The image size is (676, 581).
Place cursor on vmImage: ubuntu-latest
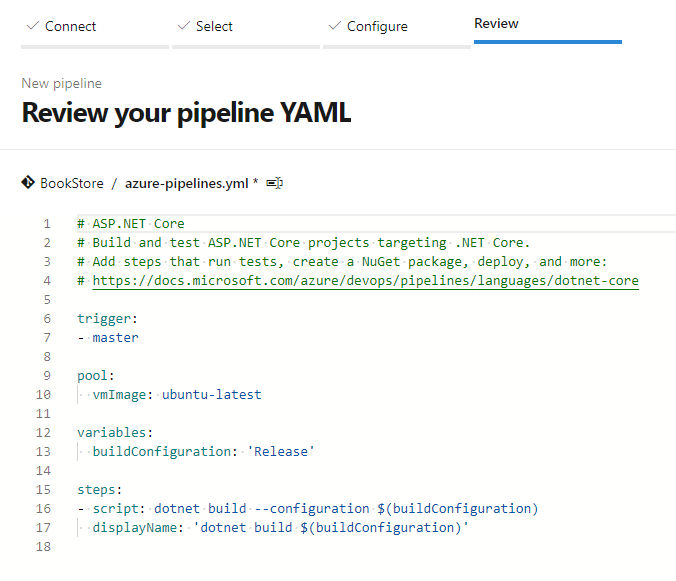coord(176,394)
